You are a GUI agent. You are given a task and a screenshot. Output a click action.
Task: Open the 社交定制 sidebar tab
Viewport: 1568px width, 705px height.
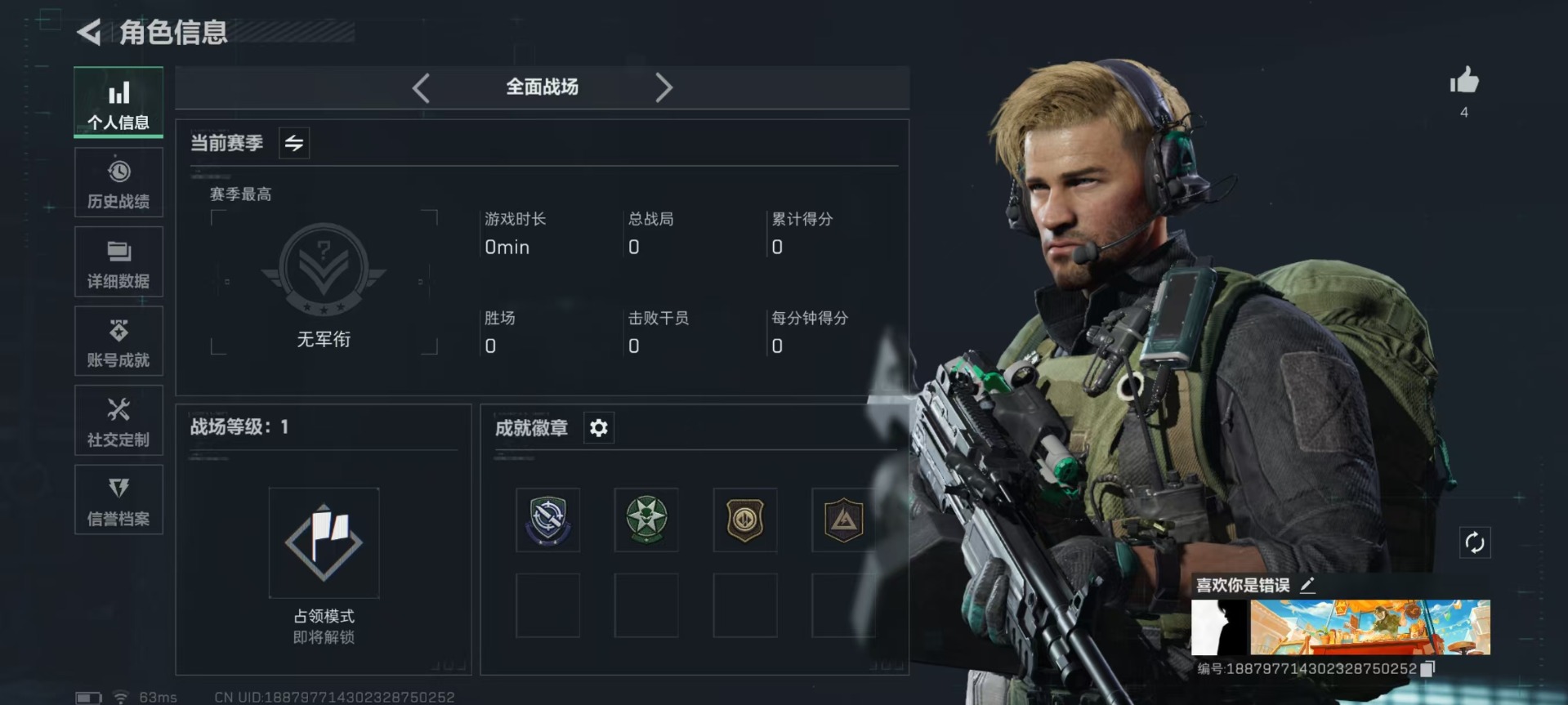(118, 421)
